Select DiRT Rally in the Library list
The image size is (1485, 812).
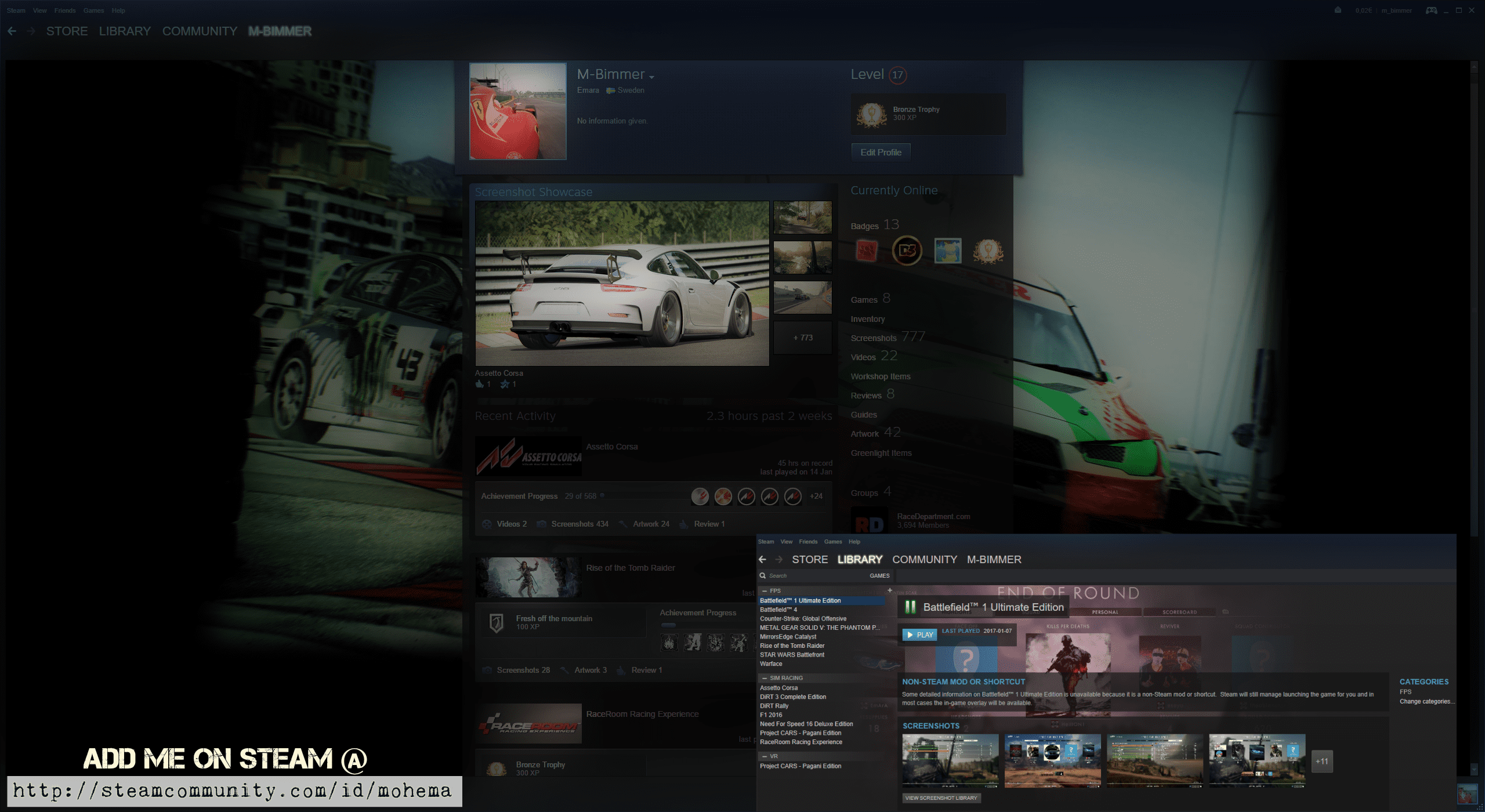774,706
